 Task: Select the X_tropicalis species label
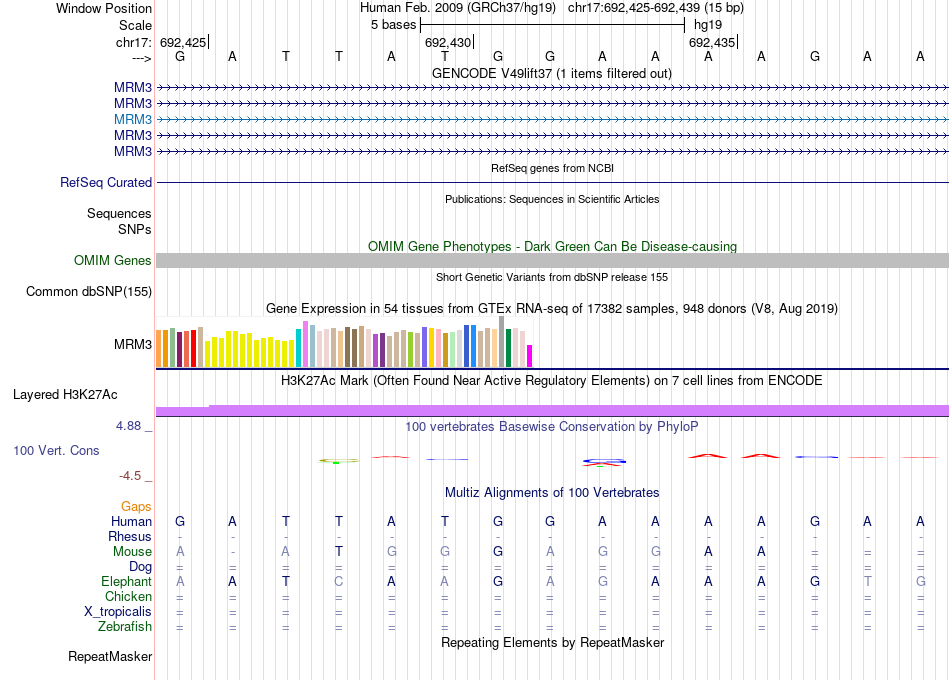pos(118,612)
